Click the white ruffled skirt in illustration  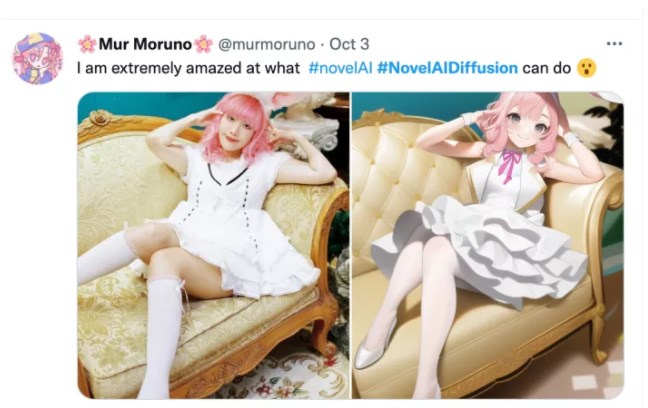point(481,248)
